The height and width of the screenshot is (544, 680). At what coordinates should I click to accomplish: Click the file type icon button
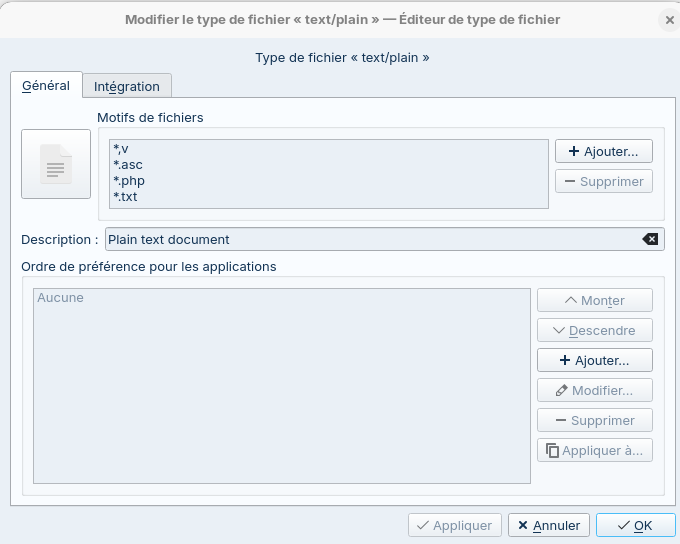(56, 164)
